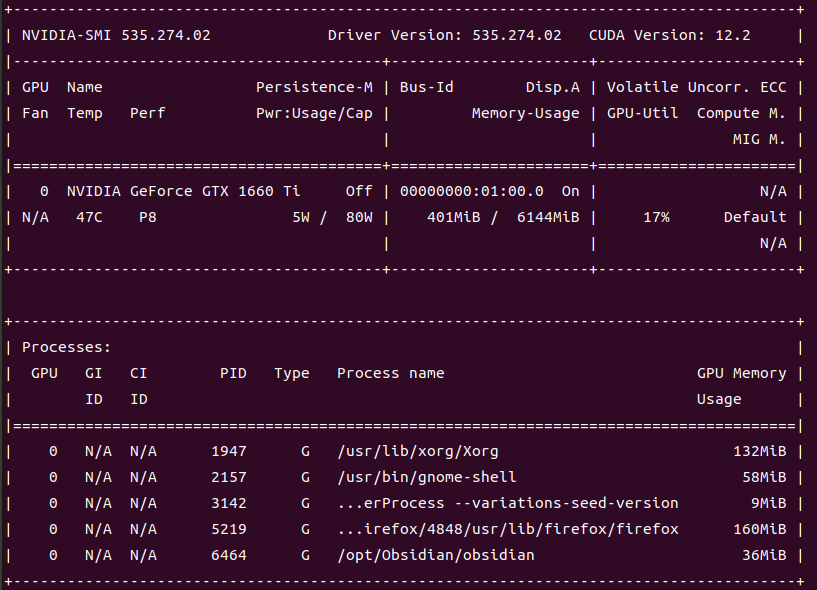Click the MIG M. header text
Image resolution: width=817 pixels, height=590 pixels.
point(759,139)
